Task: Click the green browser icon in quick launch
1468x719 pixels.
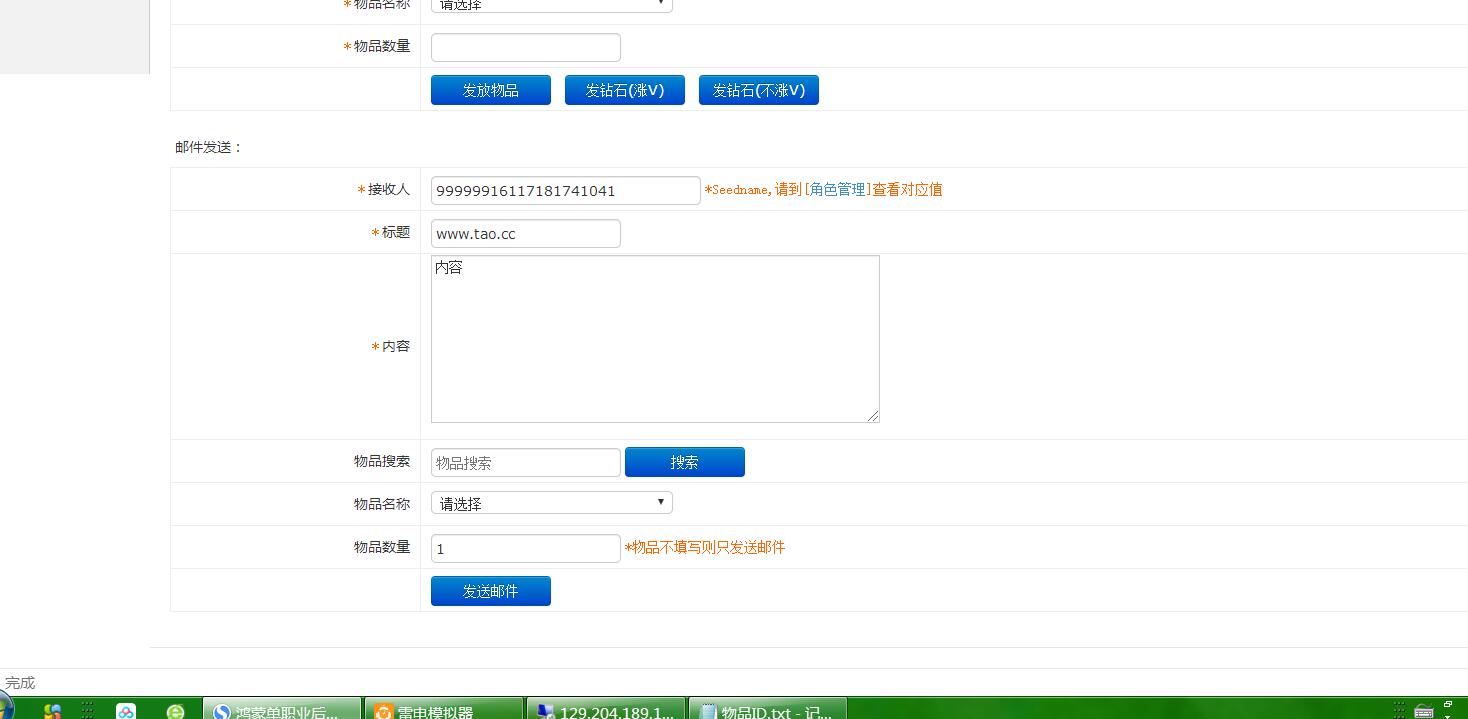Action: coord(175,711)
